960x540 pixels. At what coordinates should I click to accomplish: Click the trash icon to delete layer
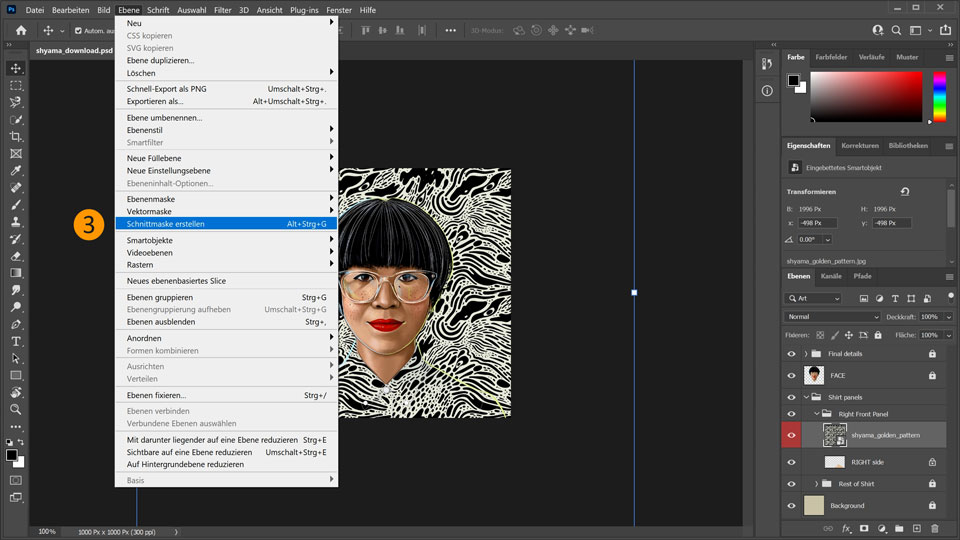tap(935, 528)
